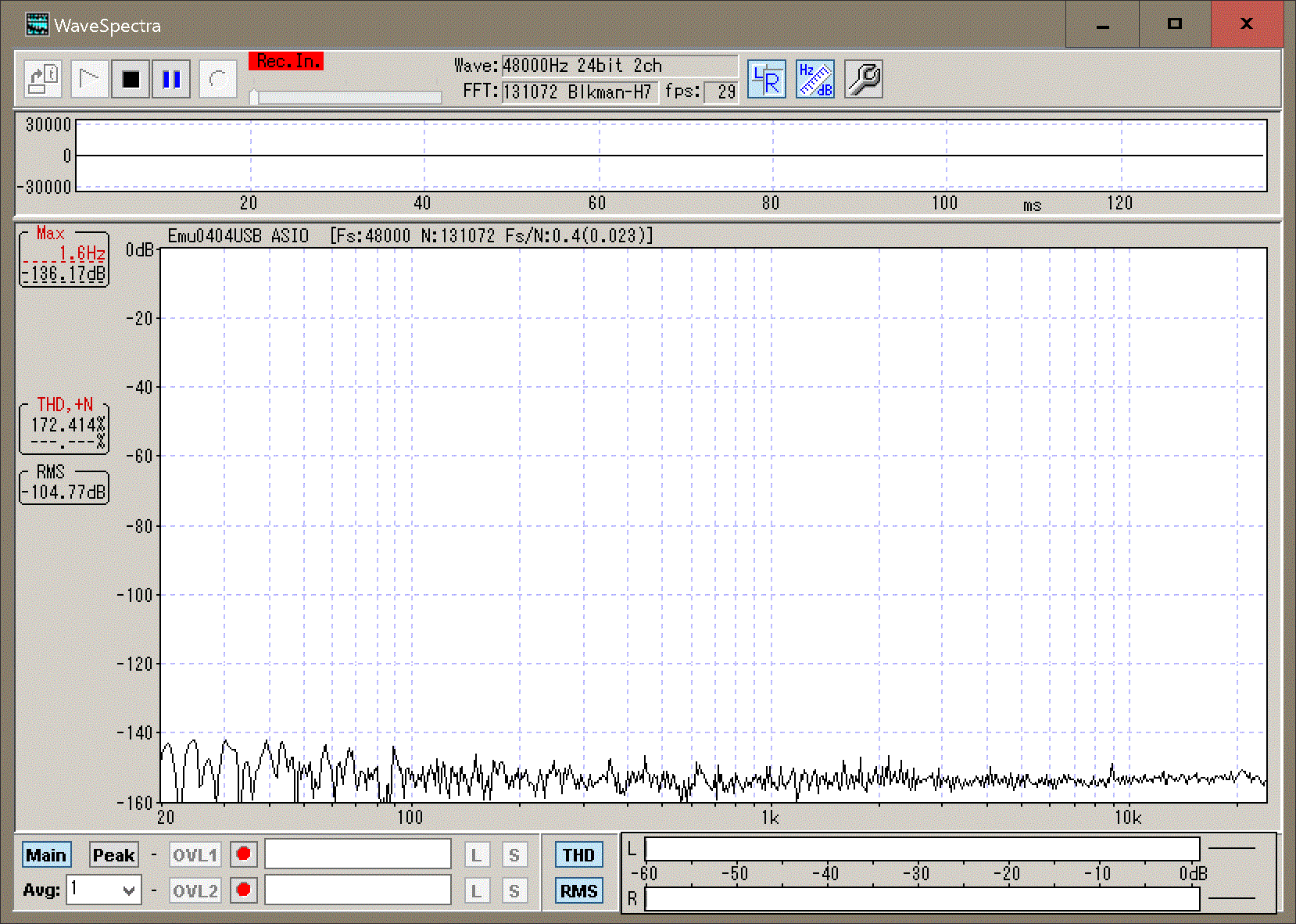1296x924 pixels.
Task: Toggle the Hz/dB measurement cursor icon
Action: pos(815,79)
